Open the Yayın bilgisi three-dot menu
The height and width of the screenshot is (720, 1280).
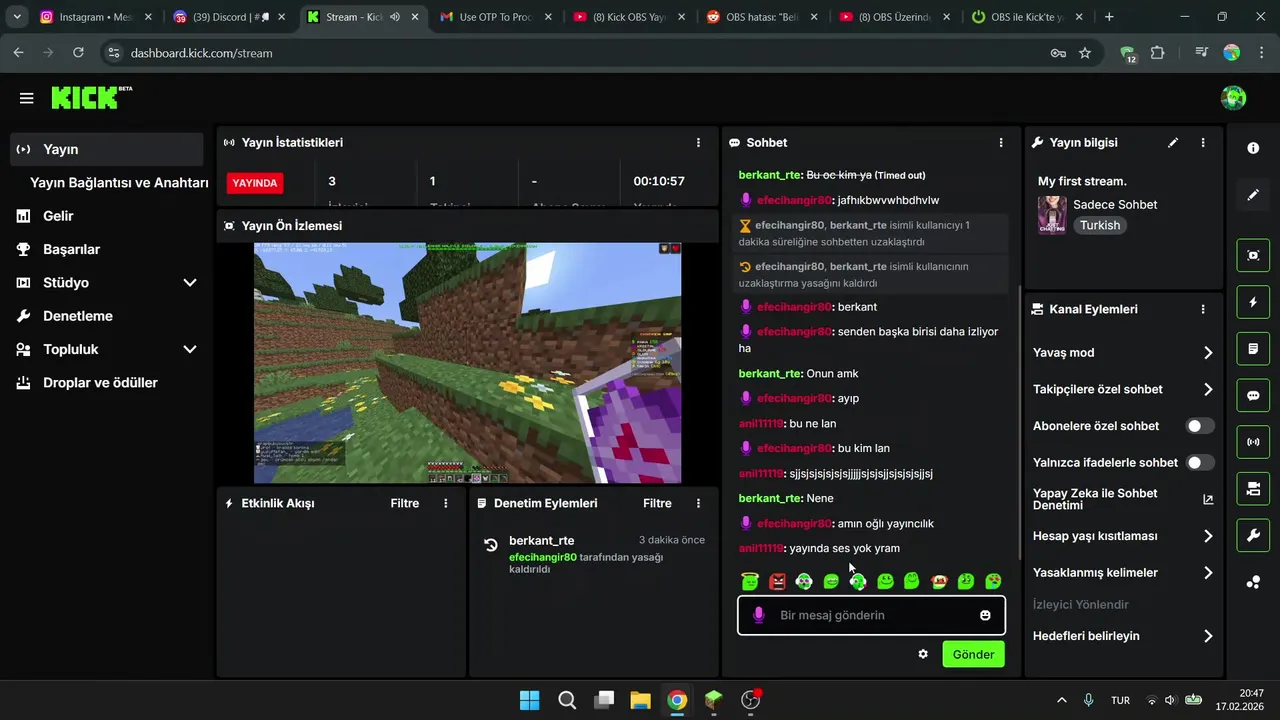click(x=1203, y=143)
